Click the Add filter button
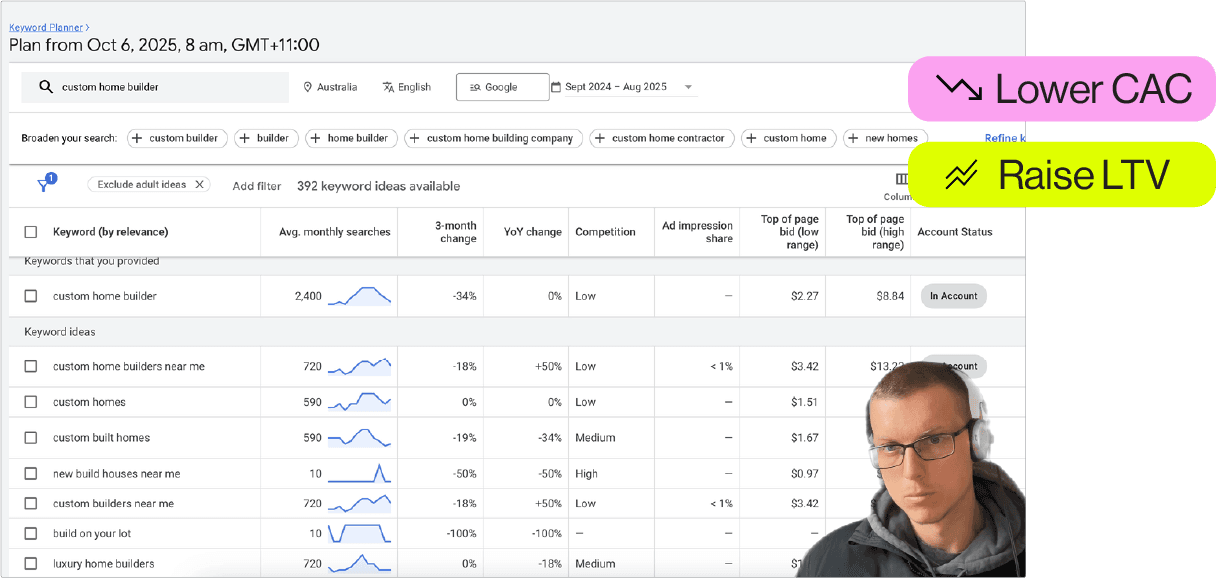Image resolution: width=1216 pixels, height=578 pixels. [x=257, y=186]
